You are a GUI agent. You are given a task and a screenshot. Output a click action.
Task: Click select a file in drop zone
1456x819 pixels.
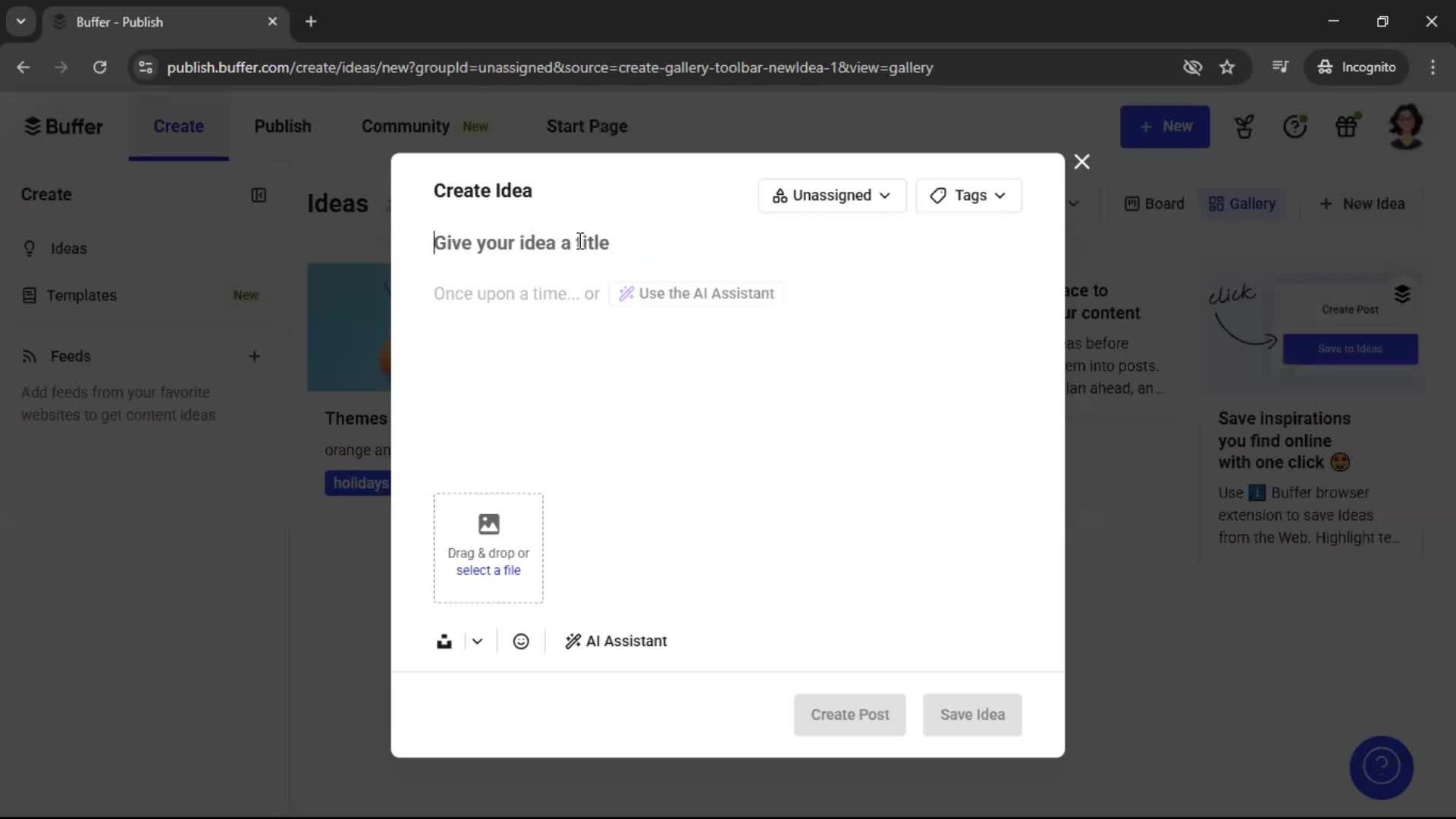point(488,570)
